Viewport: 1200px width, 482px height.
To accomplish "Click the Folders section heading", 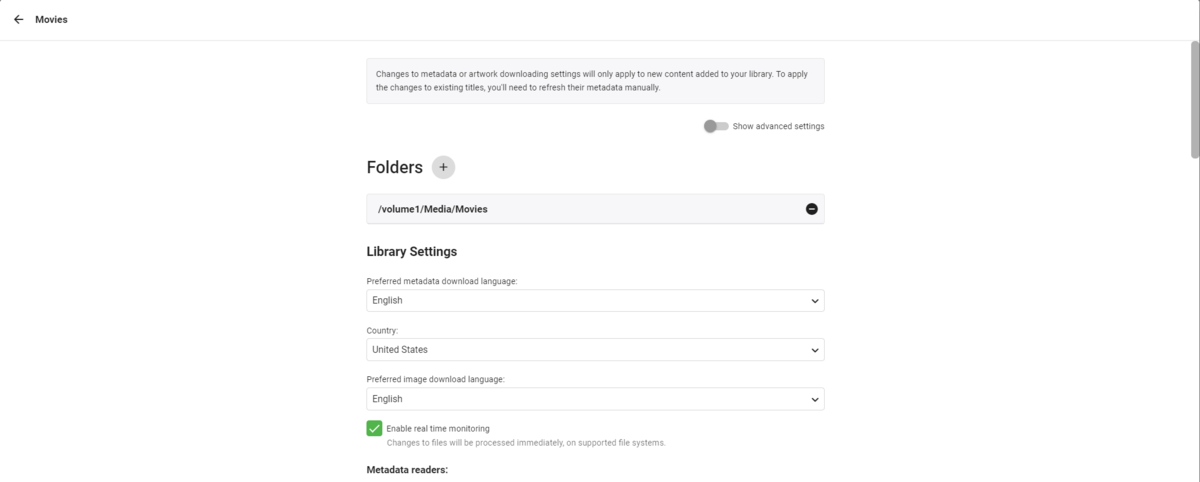I will pos(394,167).
